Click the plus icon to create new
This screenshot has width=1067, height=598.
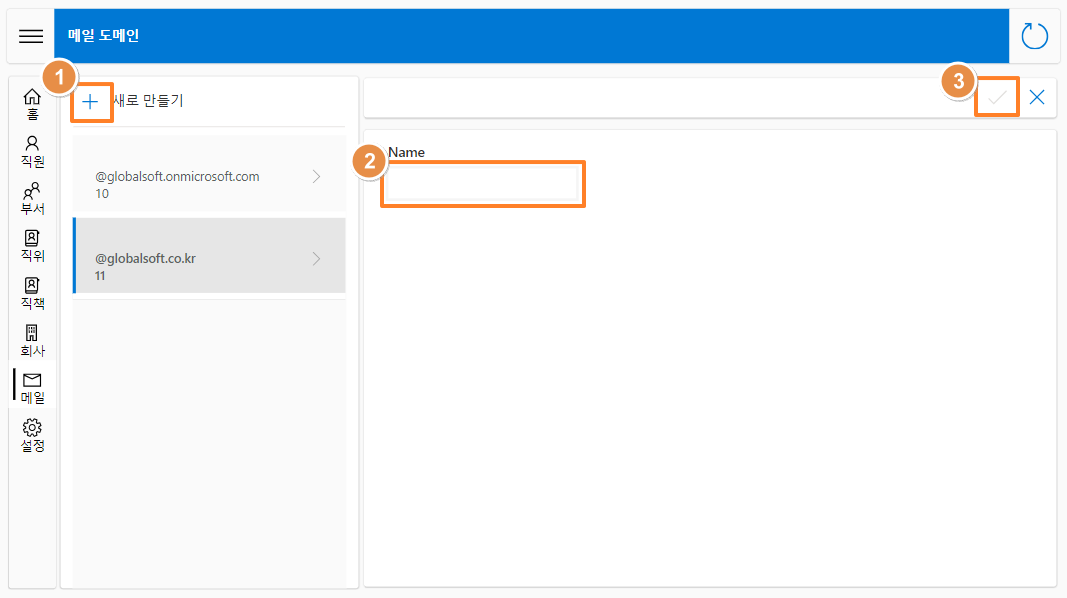(x=90, y=102)
